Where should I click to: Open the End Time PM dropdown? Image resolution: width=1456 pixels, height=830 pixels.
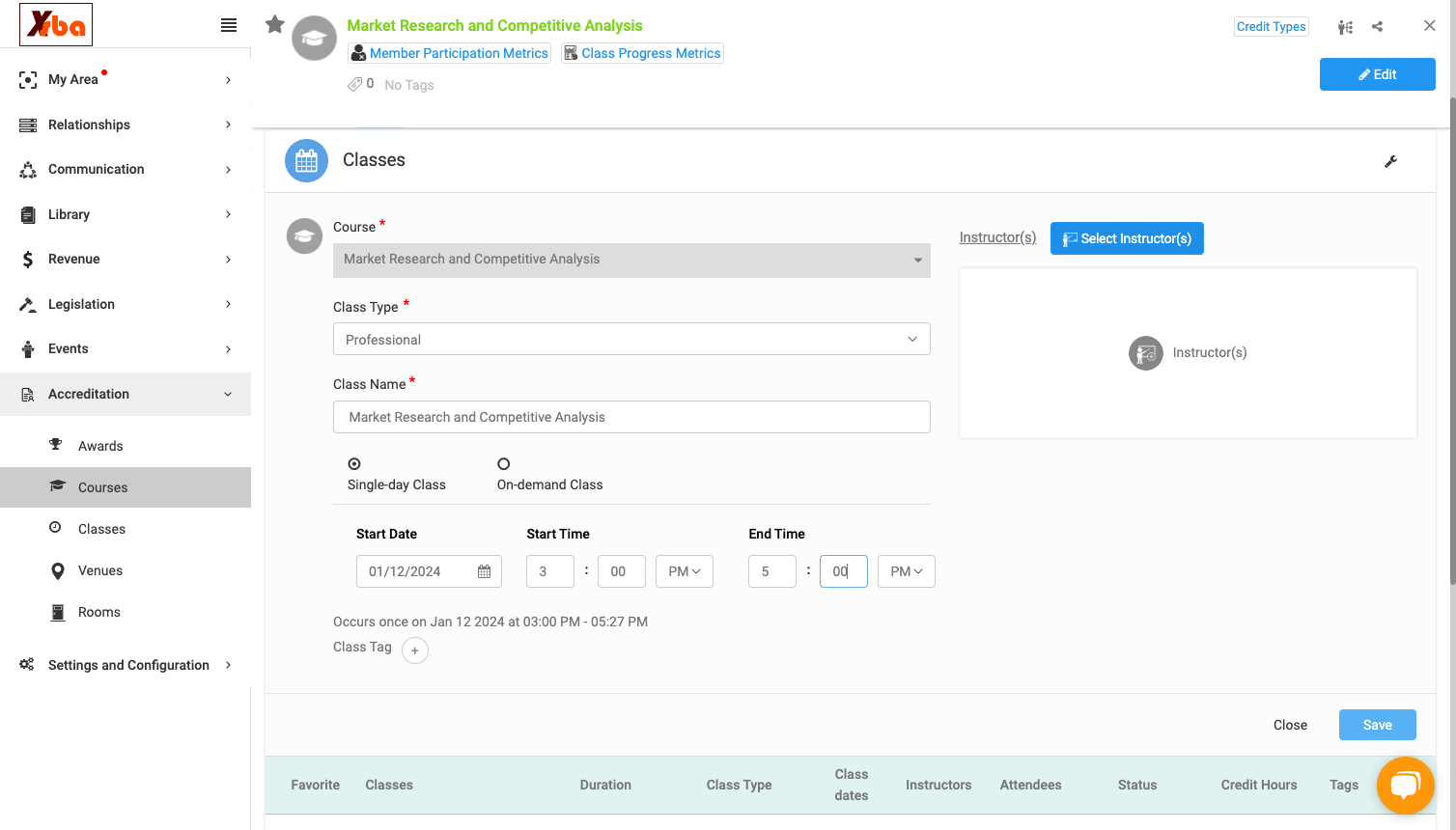tap(907, 571)
